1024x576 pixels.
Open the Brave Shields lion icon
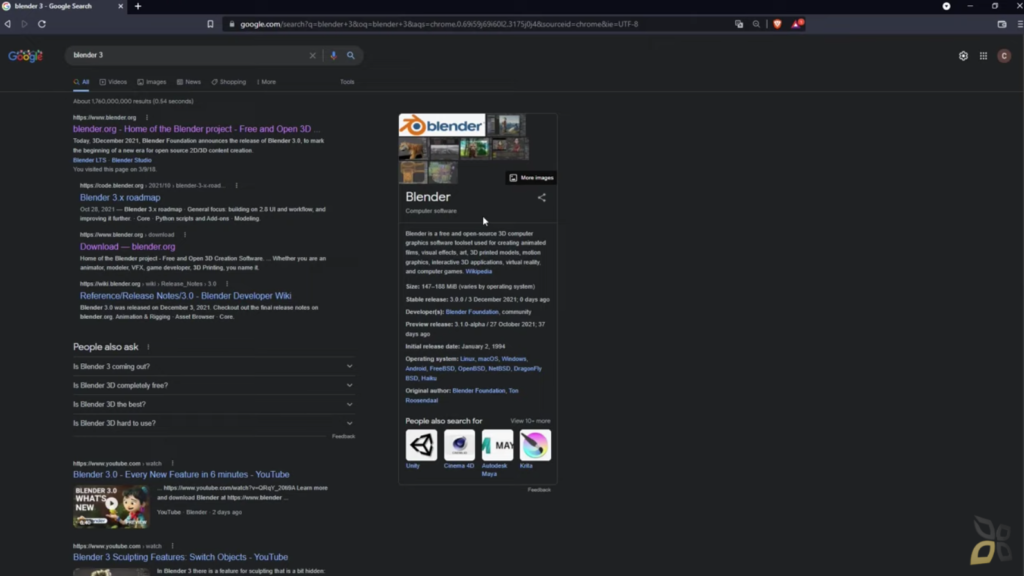pyautogui.click(x=777, y=24)
